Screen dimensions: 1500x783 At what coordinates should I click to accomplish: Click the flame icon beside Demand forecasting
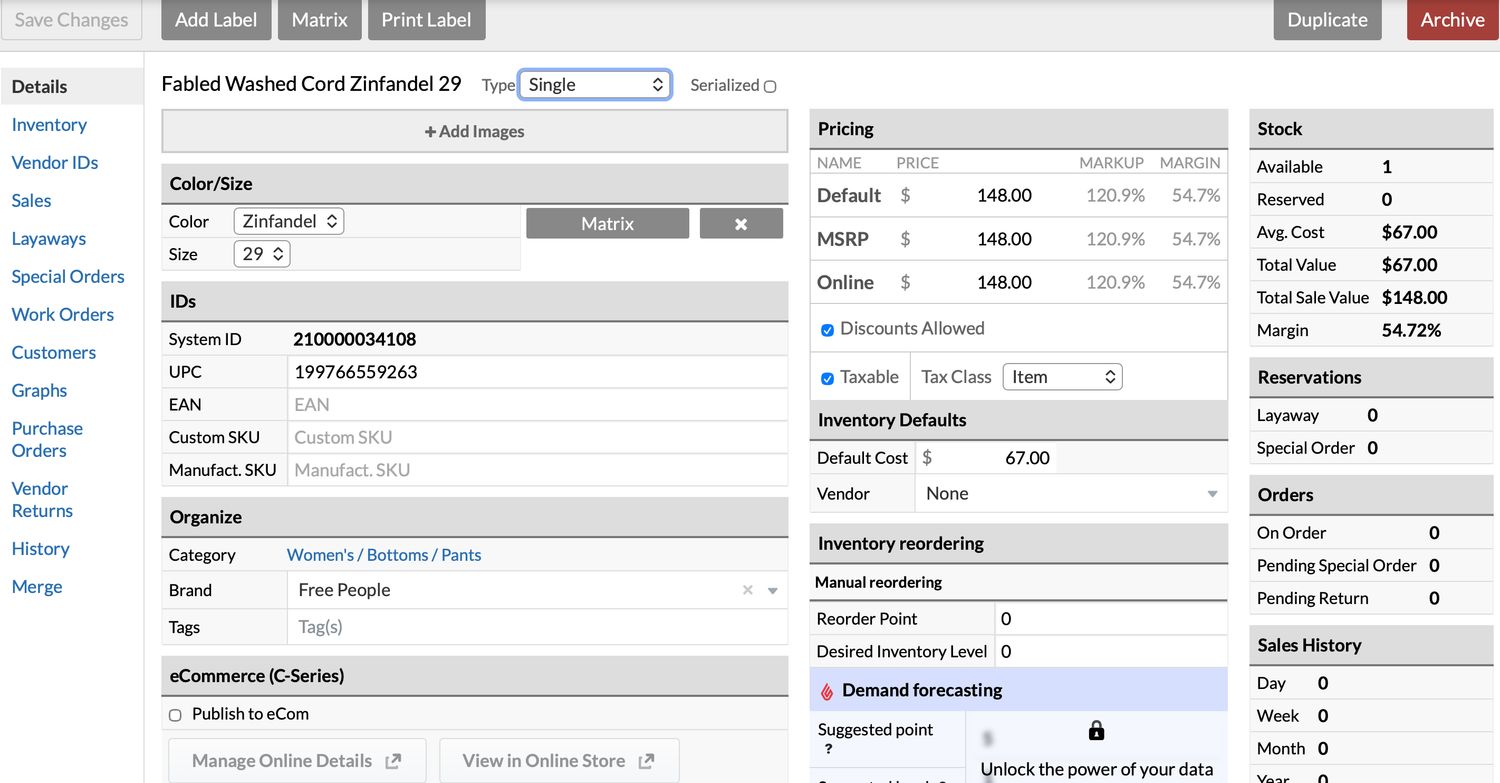[x=827, y=691]
